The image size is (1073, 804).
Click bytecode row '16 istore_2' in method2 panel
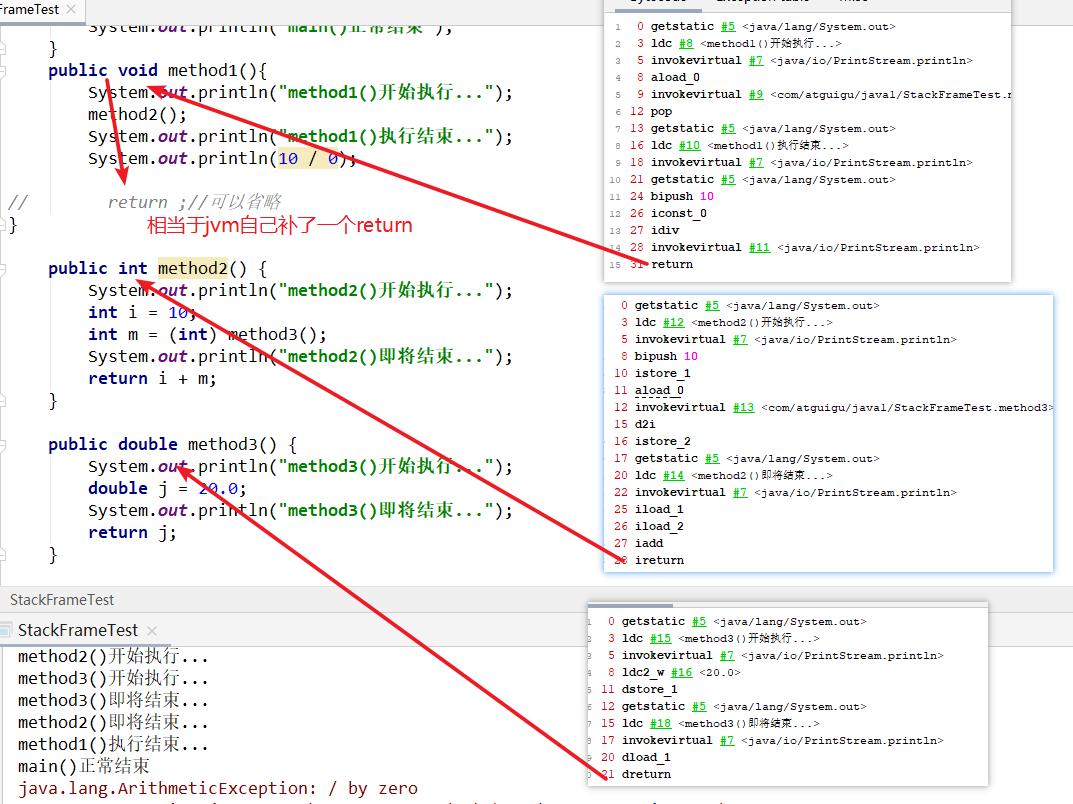(x=652, y=441)
